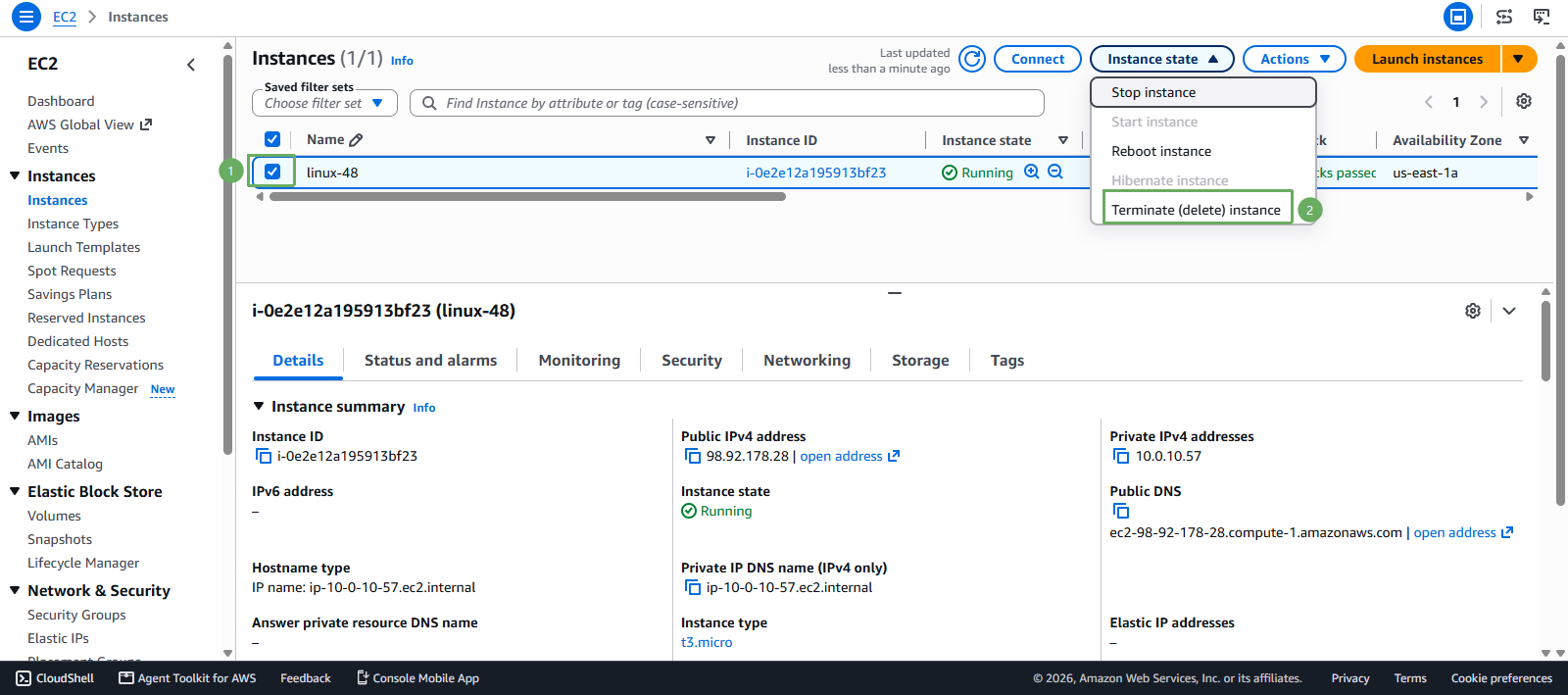
Task: Toggle the select-all instances checkbox
Action: [272, 139]
